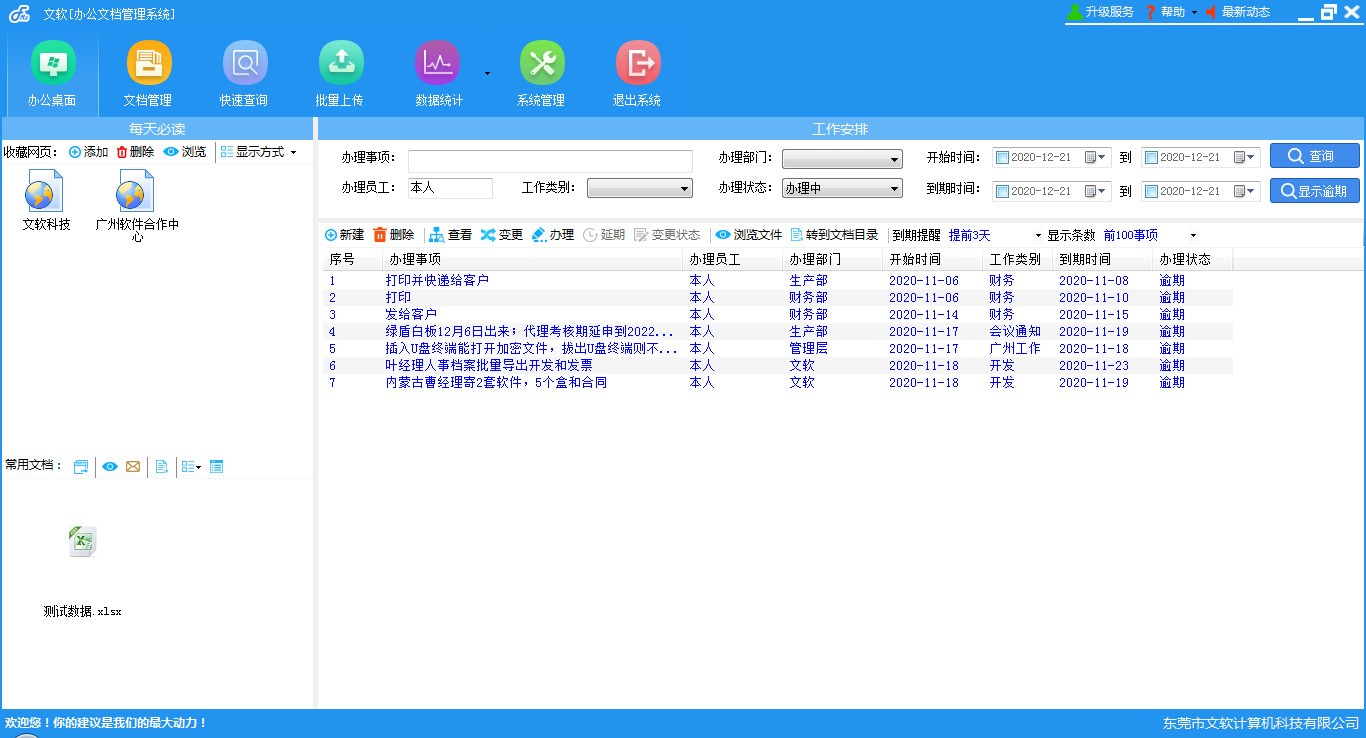Expand the arrow beside 数据统计
This screenshot has width=1366, height=738.
point(487,73)
